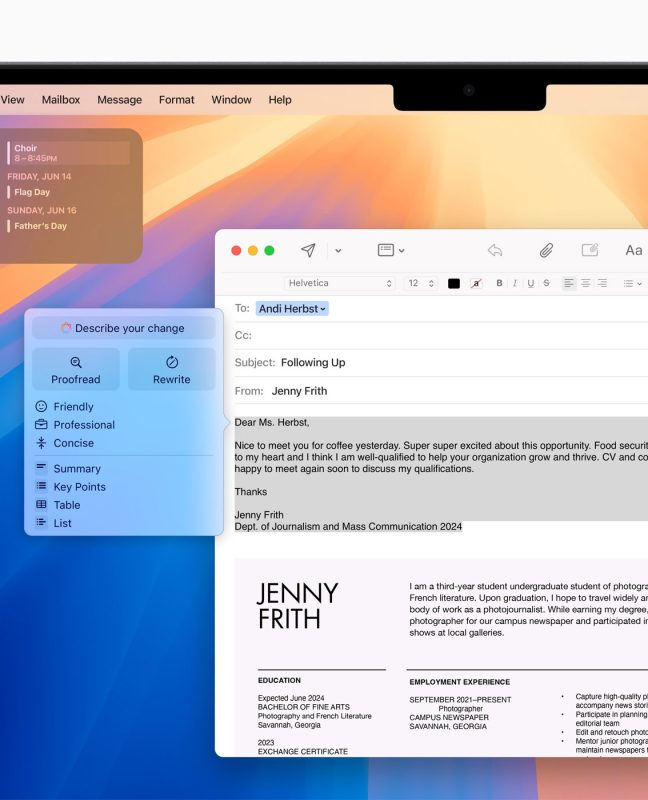Open the Message menu
648x800 pixels.
(119, 99)
